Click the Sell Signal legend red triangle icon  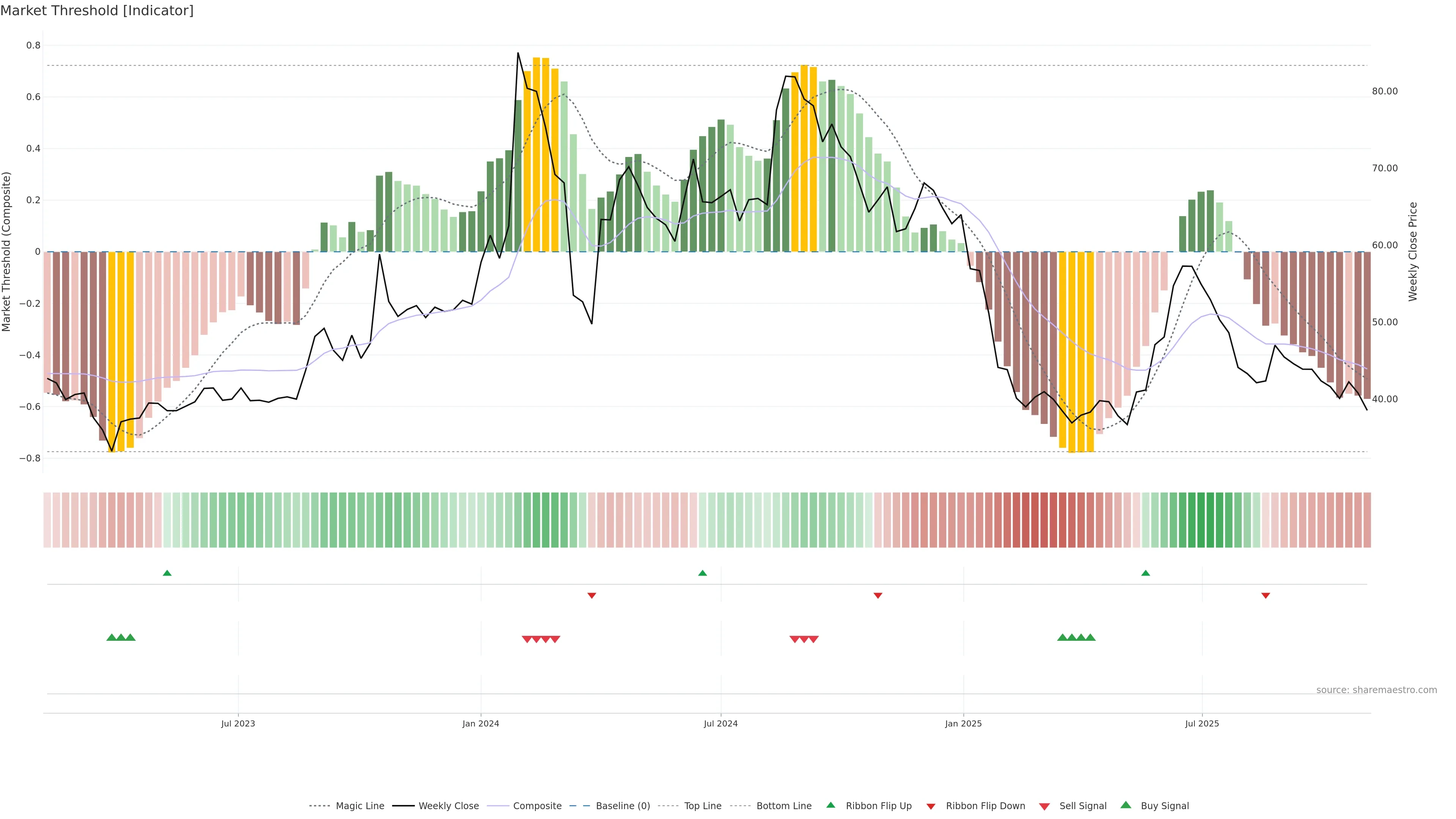(1044, 806)
